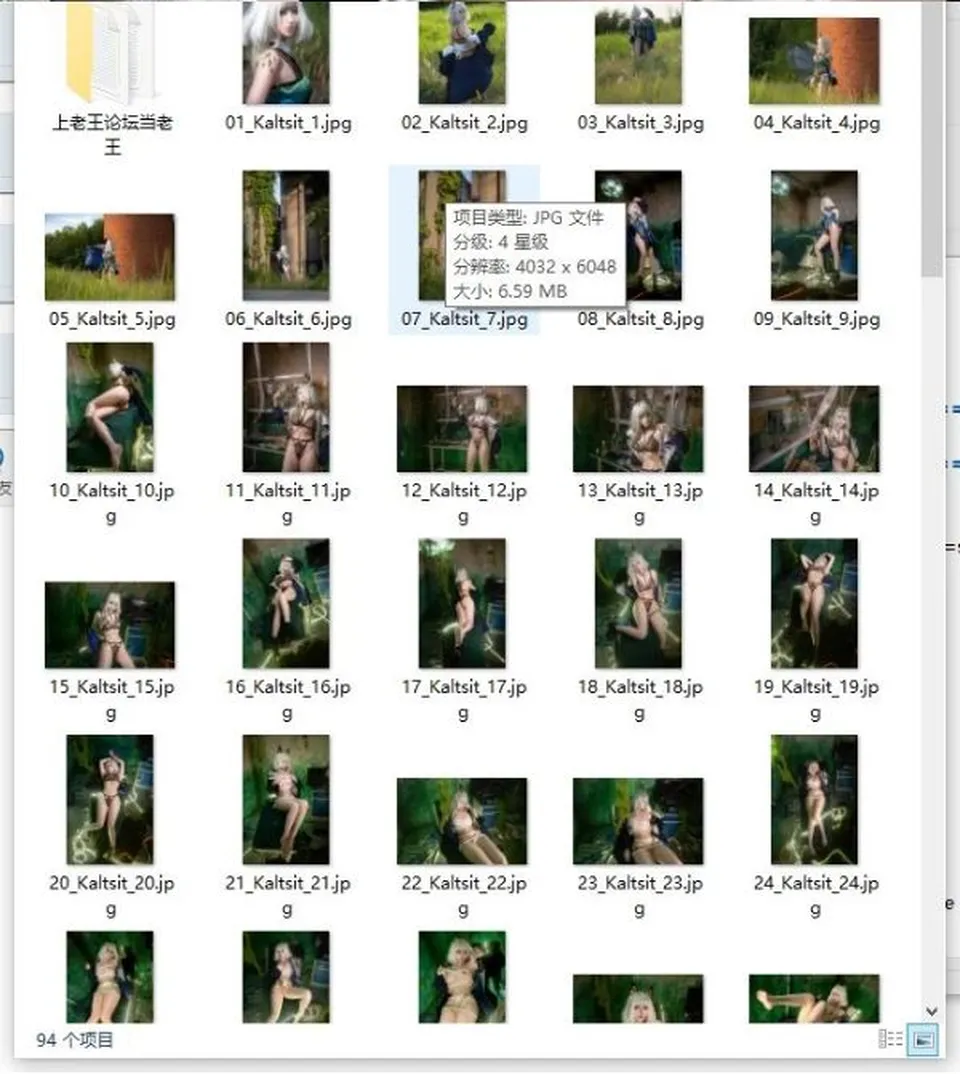This screenshot has height=1074, width=960.
Task: Switch to details view icon
Action: click(x=889, y=1038)
